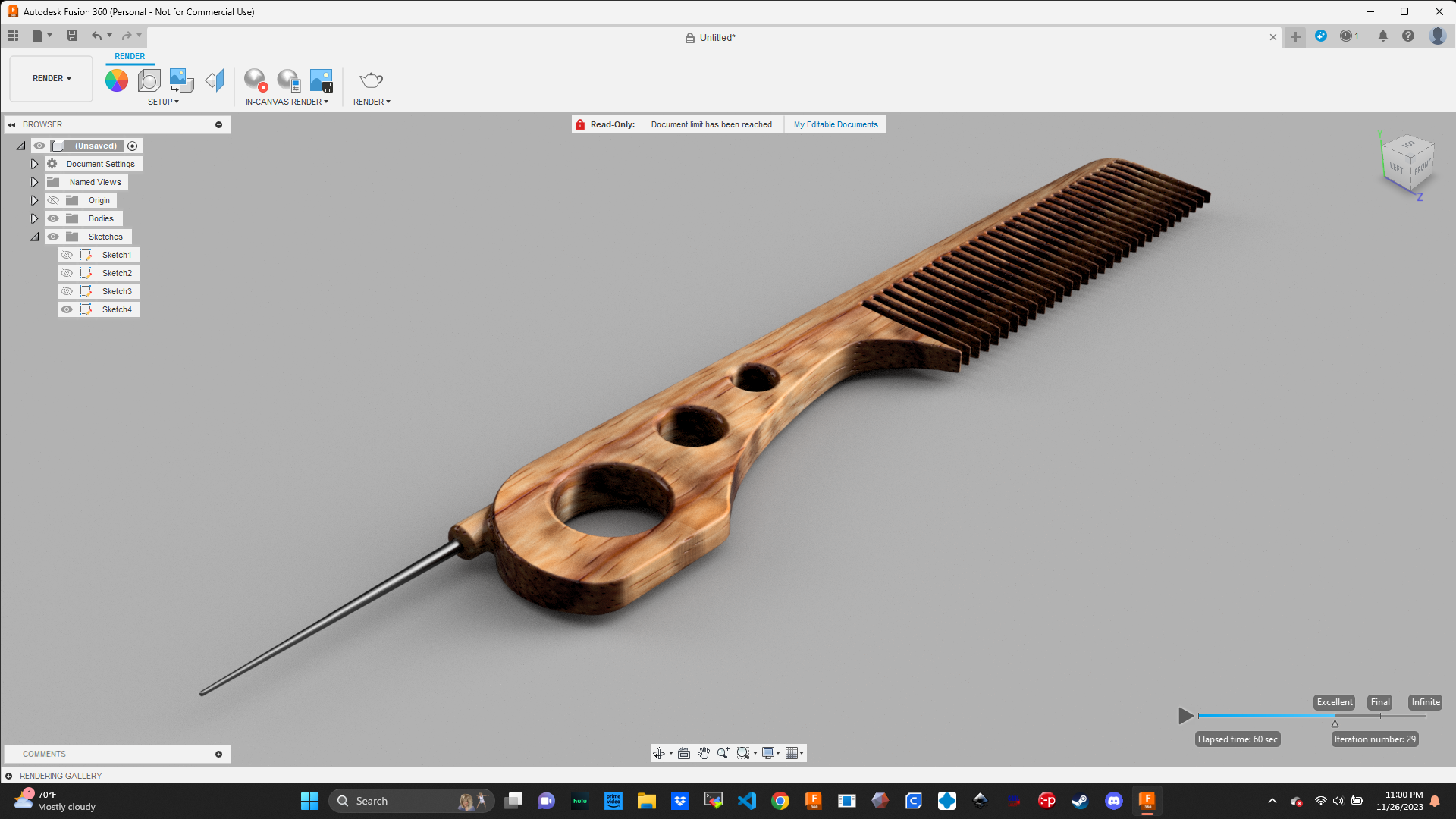Viewport: 1456px width, 819px height.
Task: Show Sketch1 using its eye icon
Action: (x=67, y=255)
